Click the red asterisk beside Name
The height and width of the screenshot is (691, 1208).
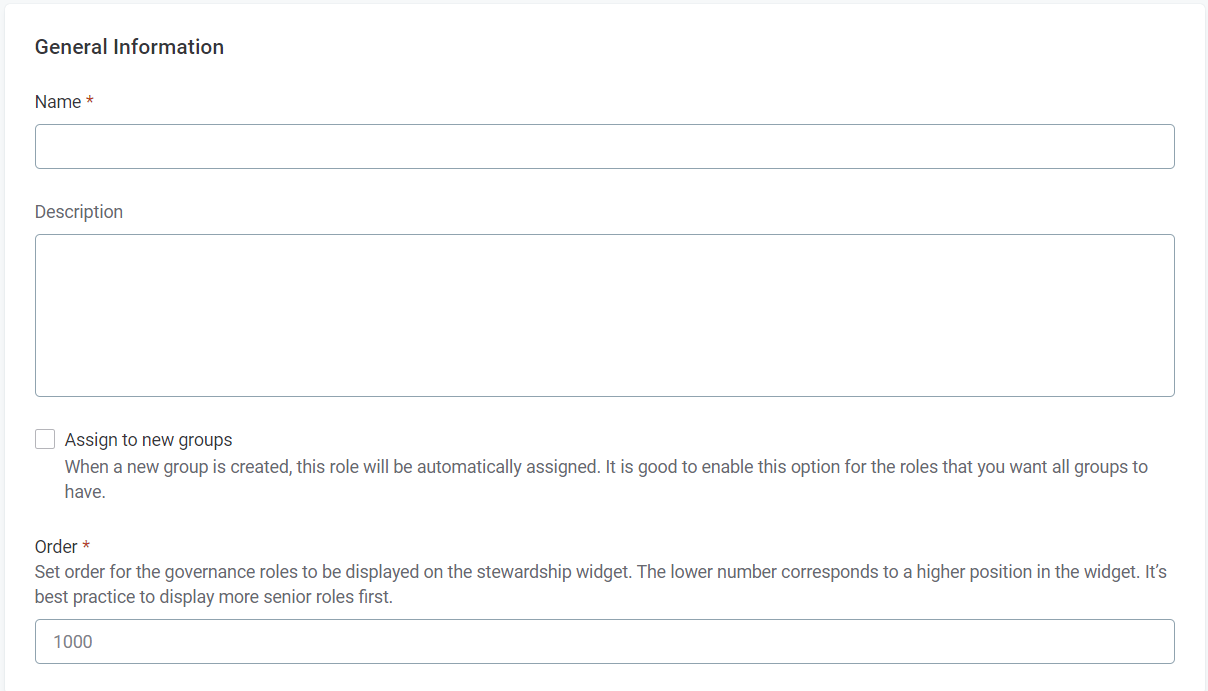pos(90,102)
